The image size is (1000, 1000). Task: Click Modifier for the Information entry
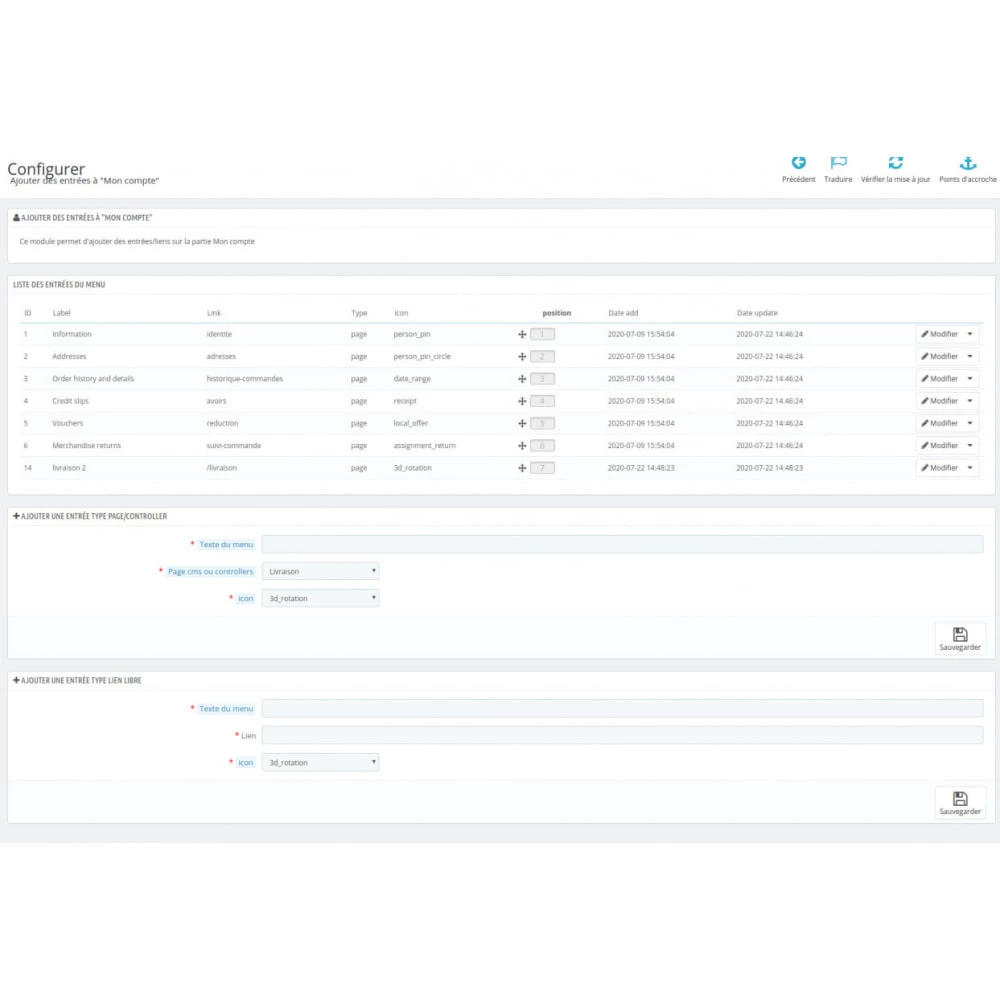coord(939,334)
